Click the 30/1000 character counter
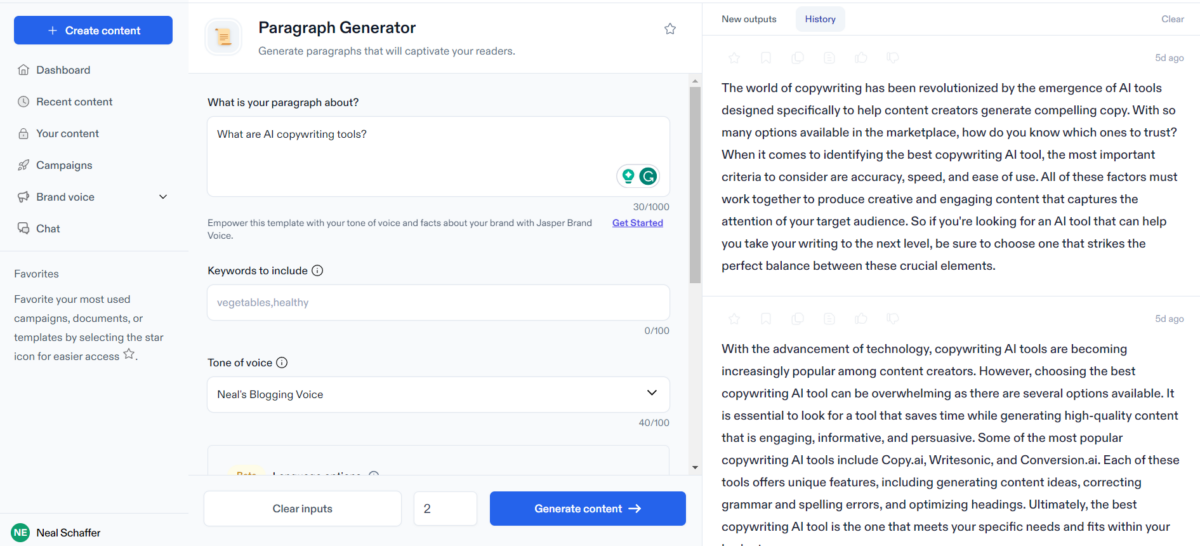This screenshot has height=546, width=1200. tap(652, 207)
